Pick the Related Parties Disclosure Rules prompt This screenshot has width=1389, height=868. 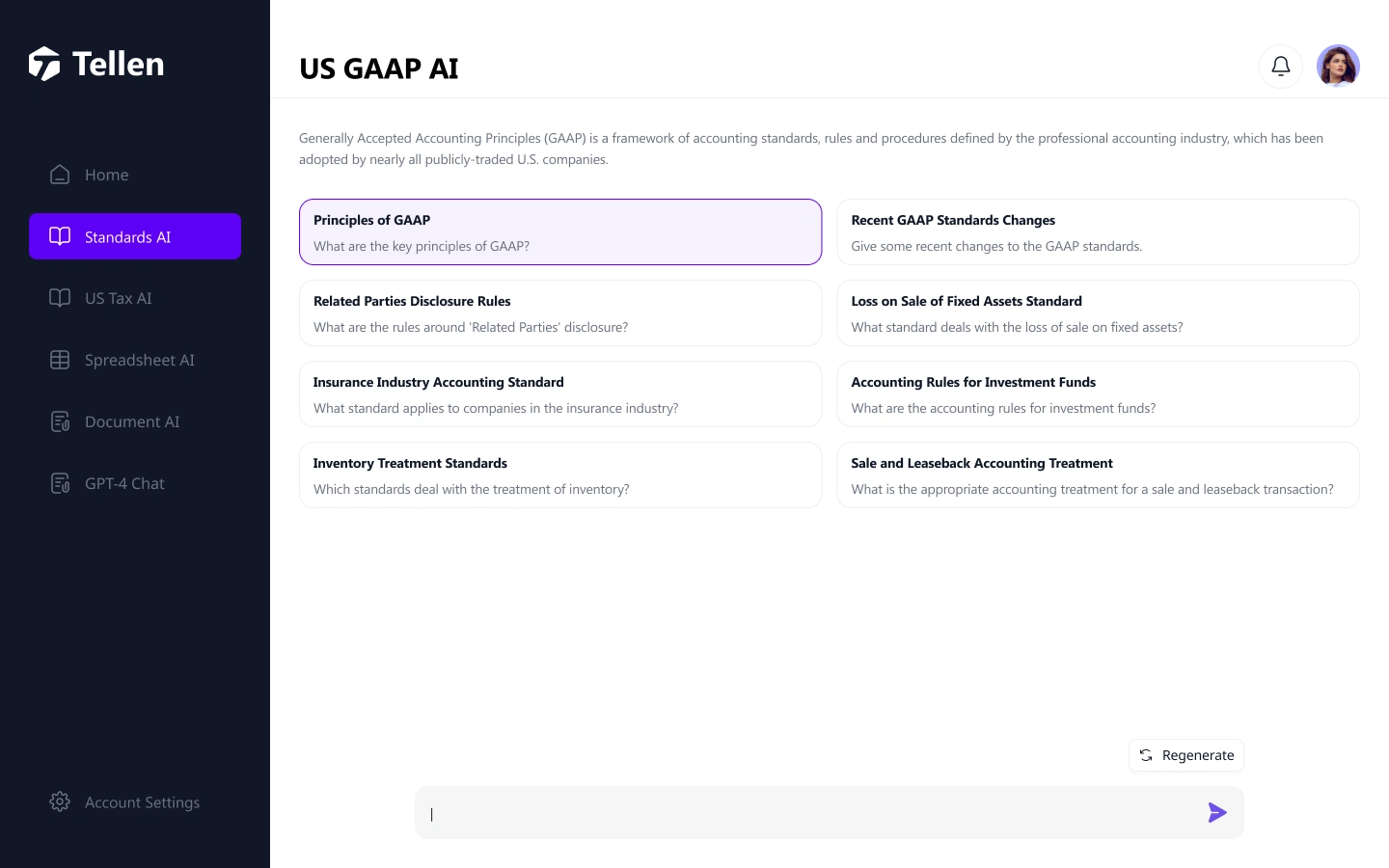[x=559, y=313]
